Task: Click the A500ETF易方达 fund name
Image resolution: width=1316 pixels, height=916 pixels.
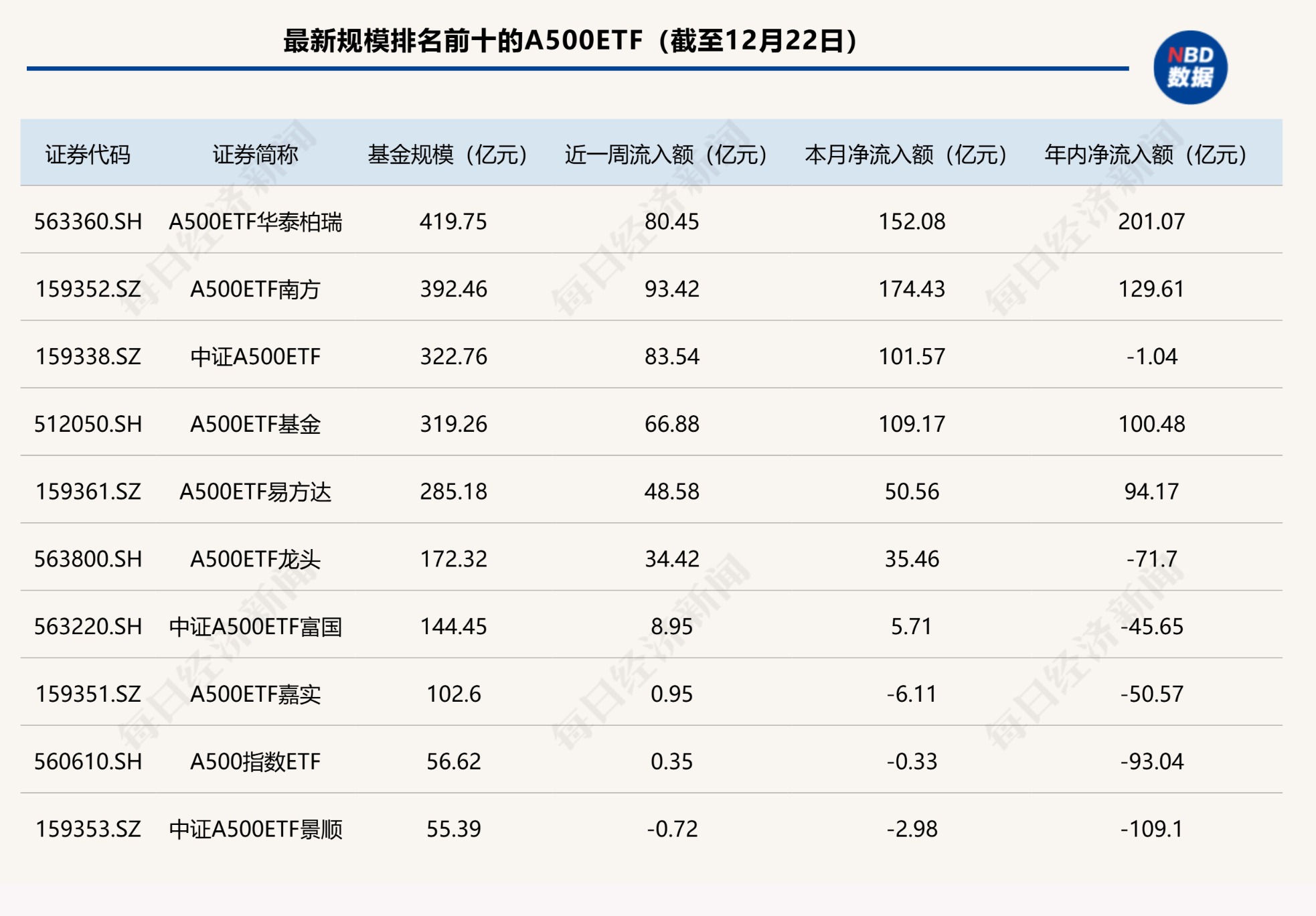Action: (255, 491)
